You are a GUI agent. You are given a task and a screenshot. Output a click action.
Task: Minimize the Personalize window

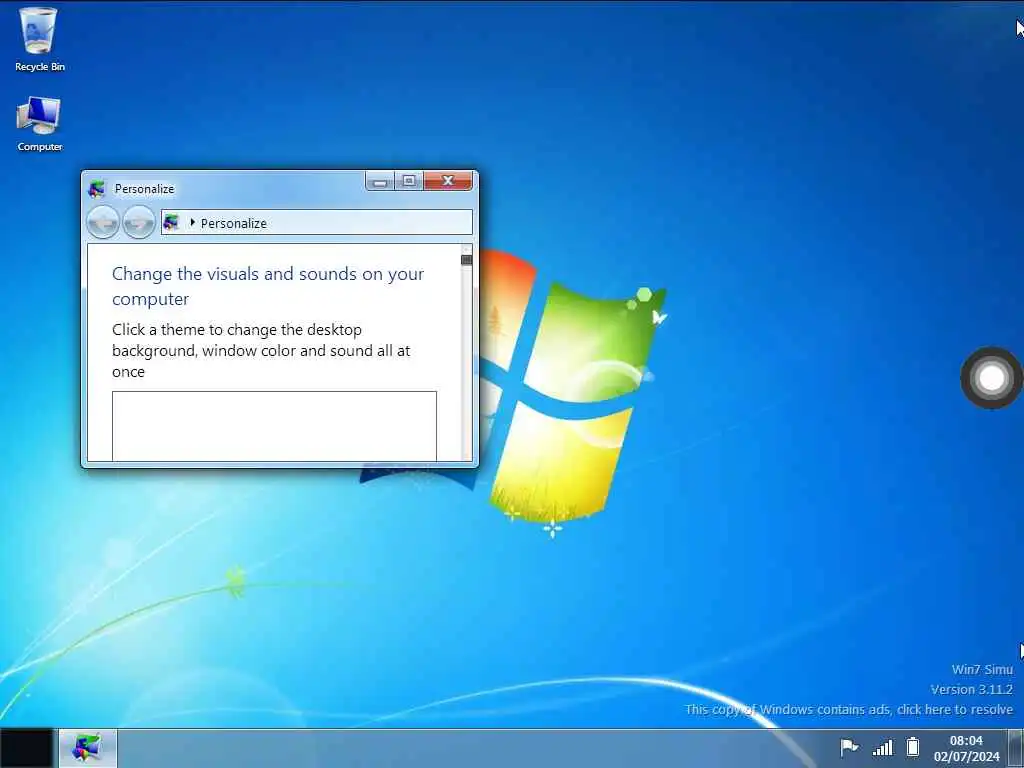[x=380, y=181]
